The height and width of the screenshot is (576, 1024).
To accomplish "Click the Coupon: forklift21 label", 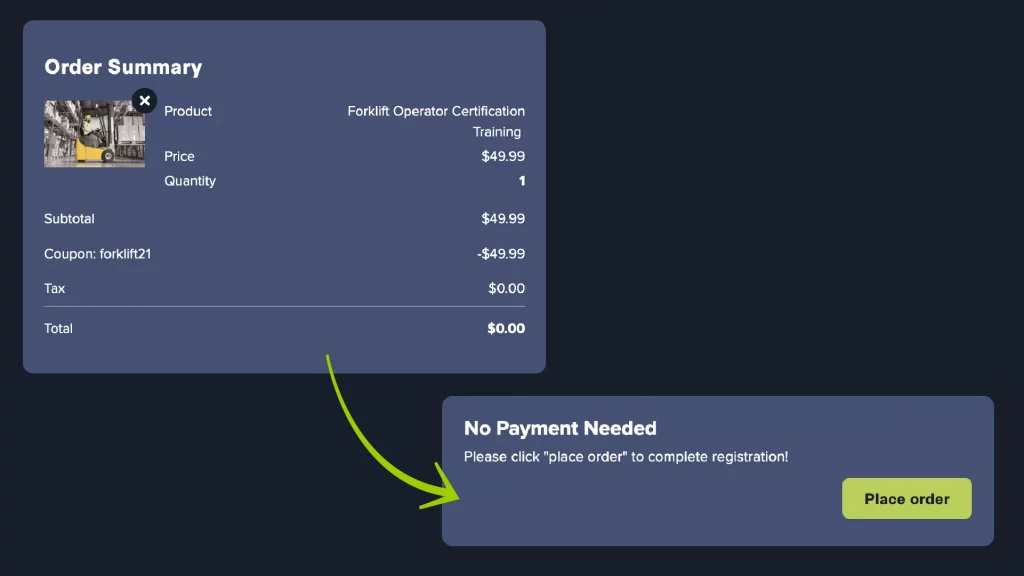I will 97,254.
